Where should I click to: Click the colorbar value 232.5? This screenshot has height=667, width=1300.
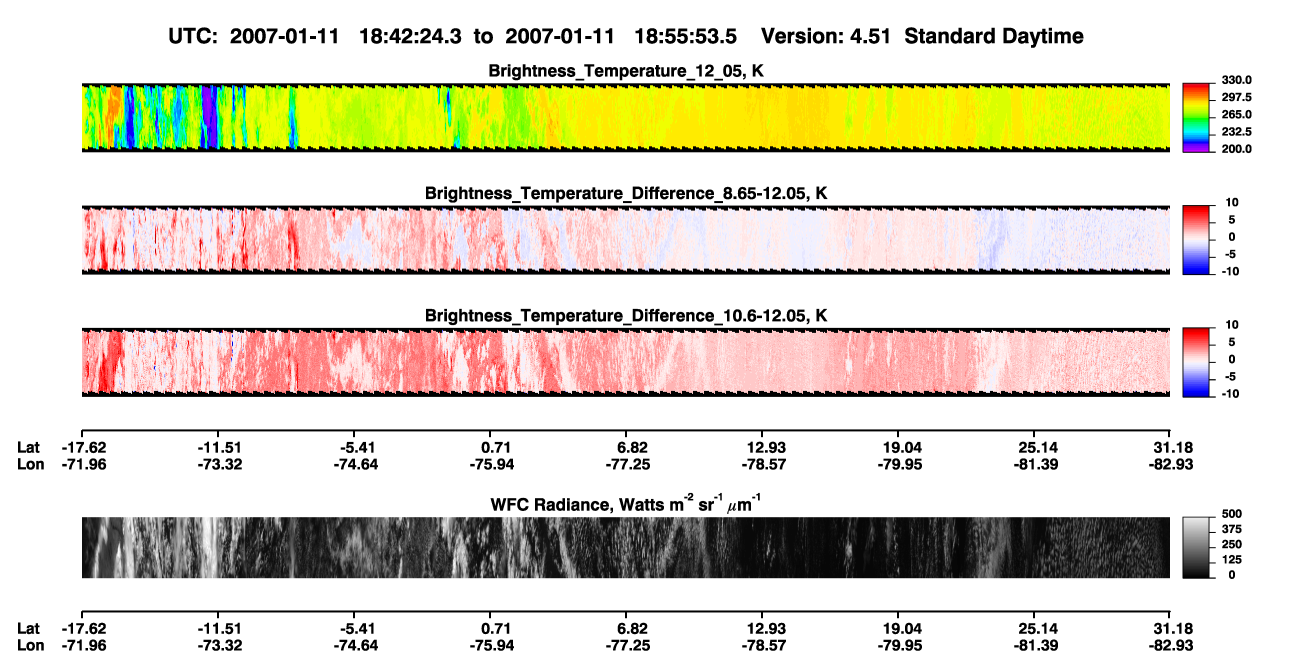click(1236, 131)
